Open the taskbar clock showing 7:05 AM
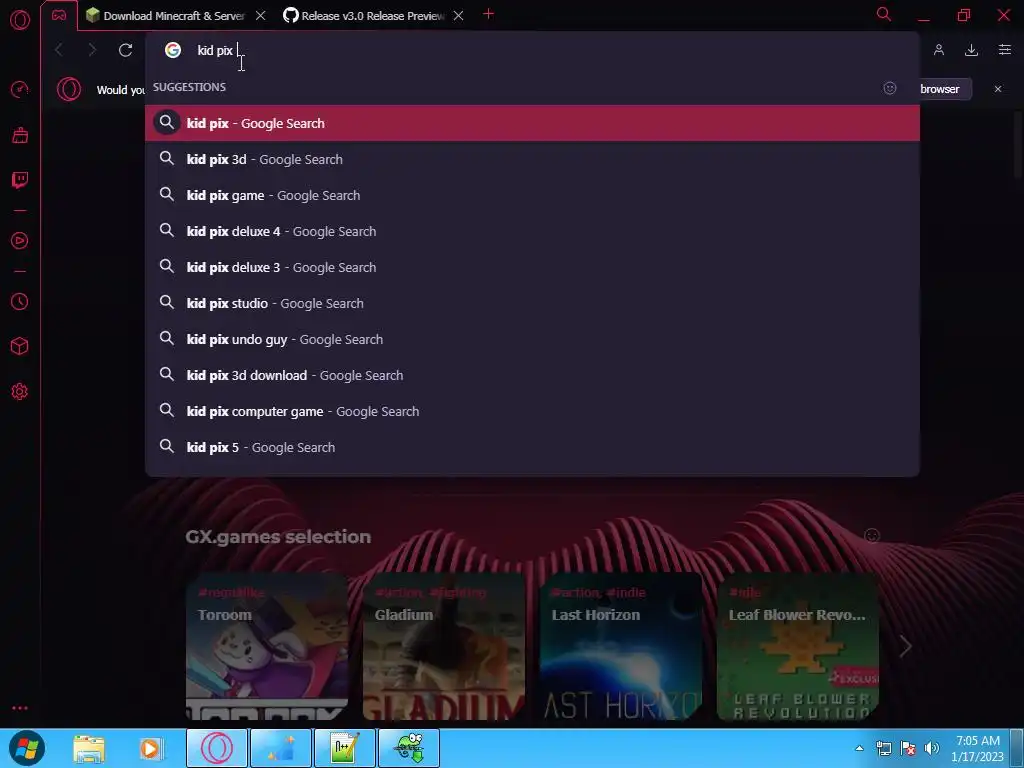The image size is (1024, 768). 977,748
